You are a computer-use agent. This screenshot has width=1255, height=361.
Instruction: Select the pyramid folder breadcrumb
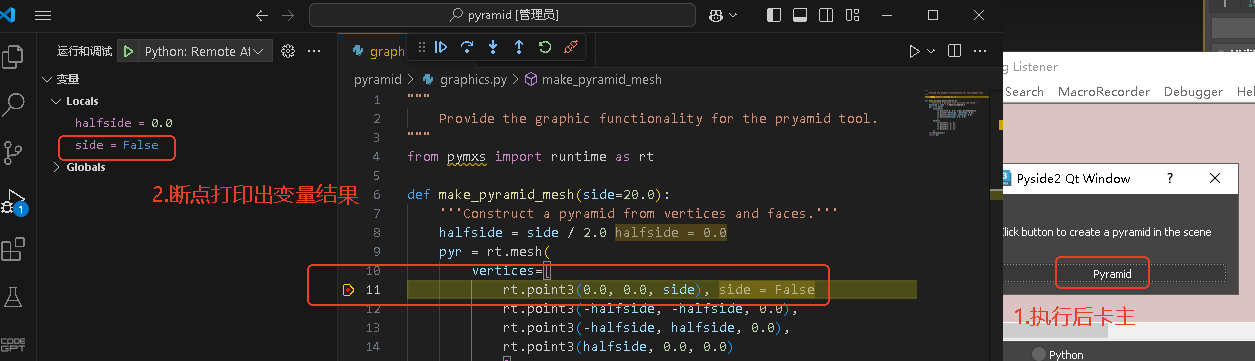point(377,79)
